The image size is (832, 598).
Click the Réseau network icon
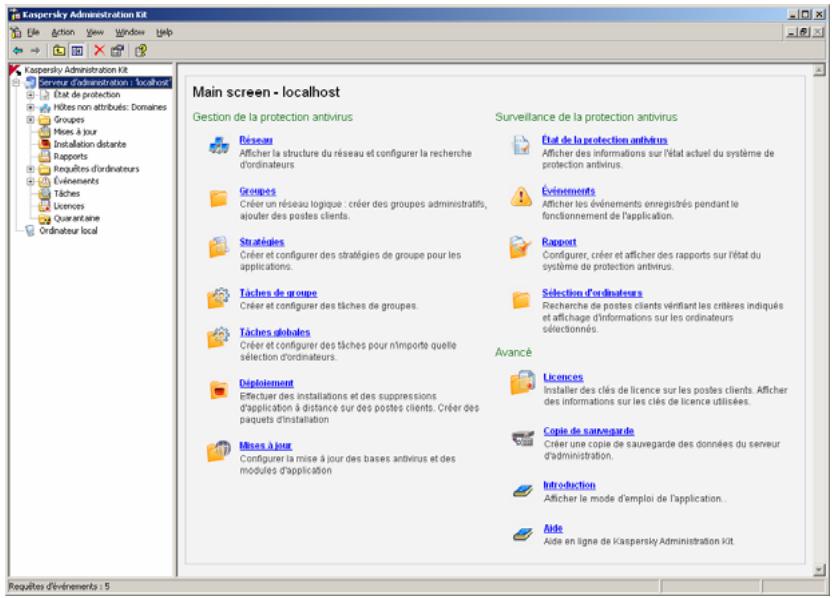click(x=219, y=145)
